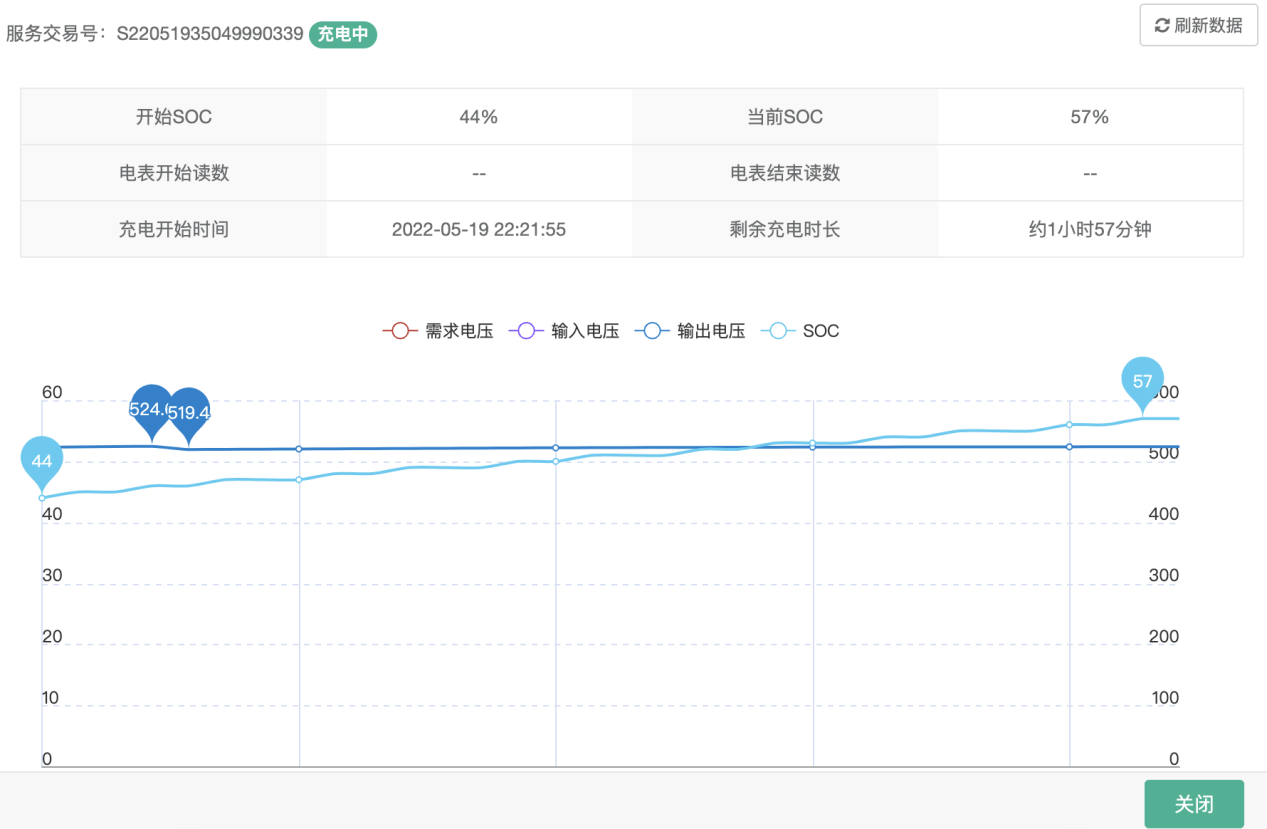Viewport: 1267px width, 829px height.
Task: Click the charging start time 2022-05-19 22:21:55
Action: (478, 229)
